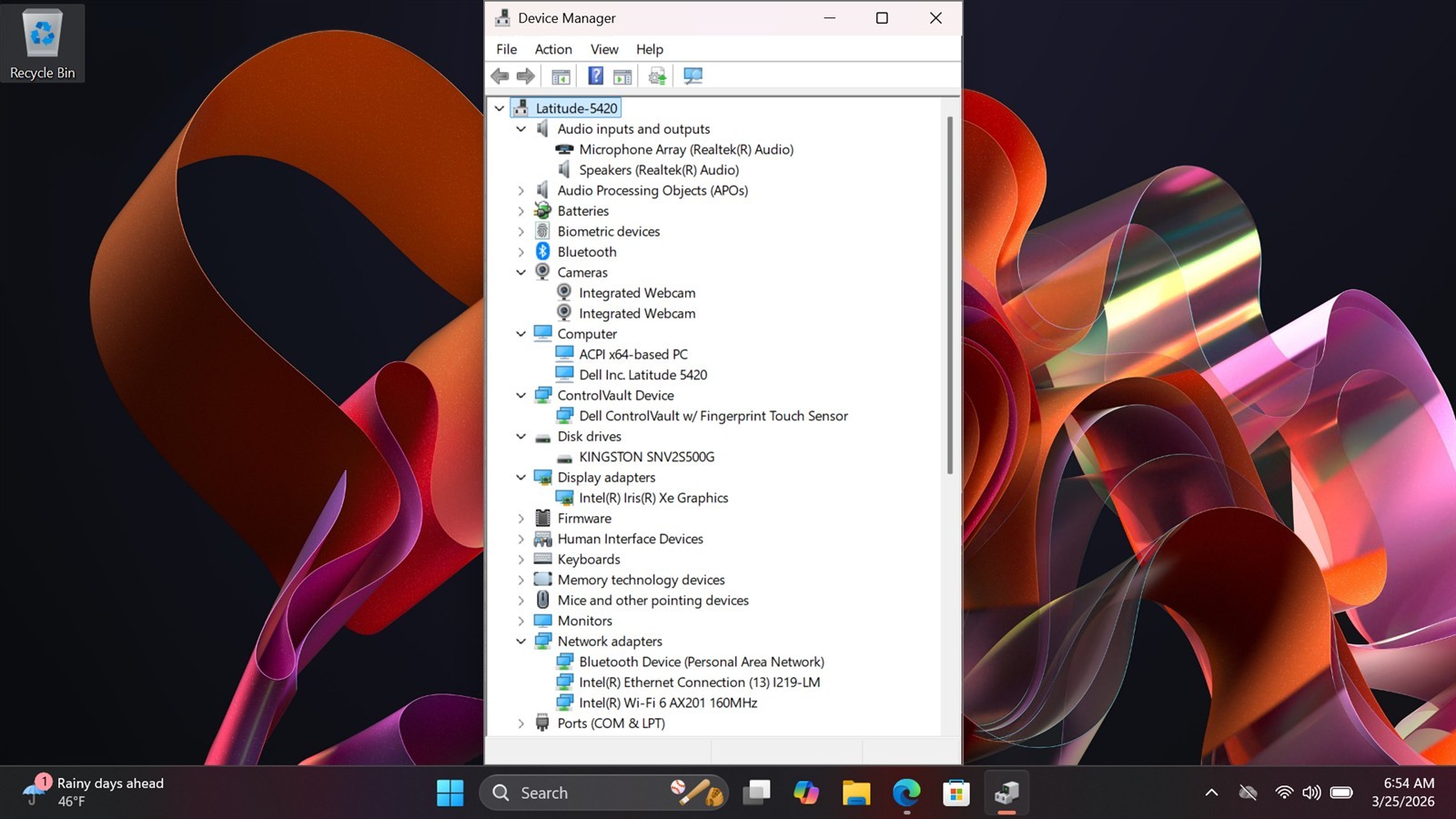
Task: Collapse Audio inputs and outputs category
Action: pyautogui.click(x=521, y=129)
